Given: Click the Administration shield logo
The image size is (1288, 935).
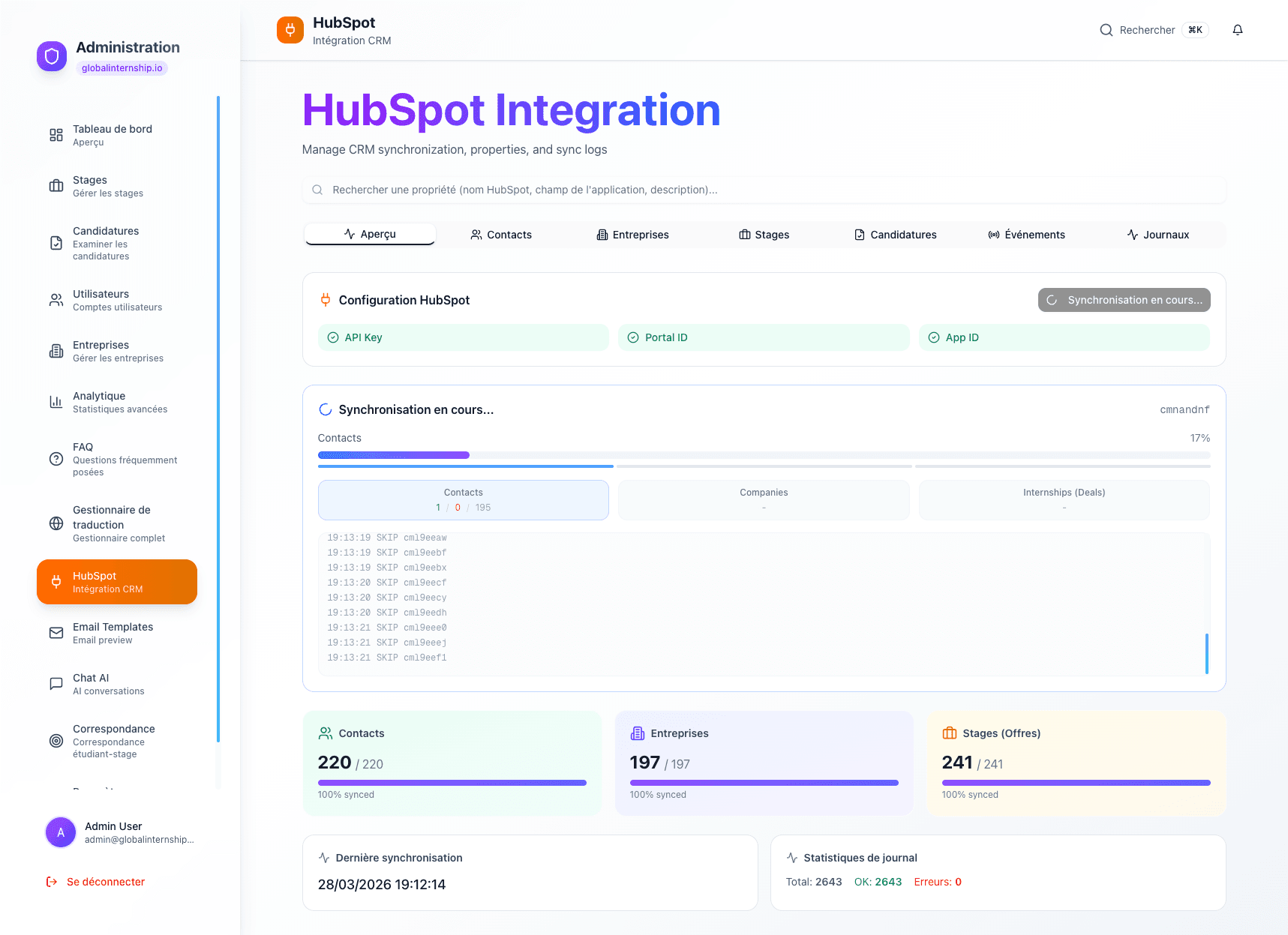Looking at the screenshot, I should coord(52,56).
